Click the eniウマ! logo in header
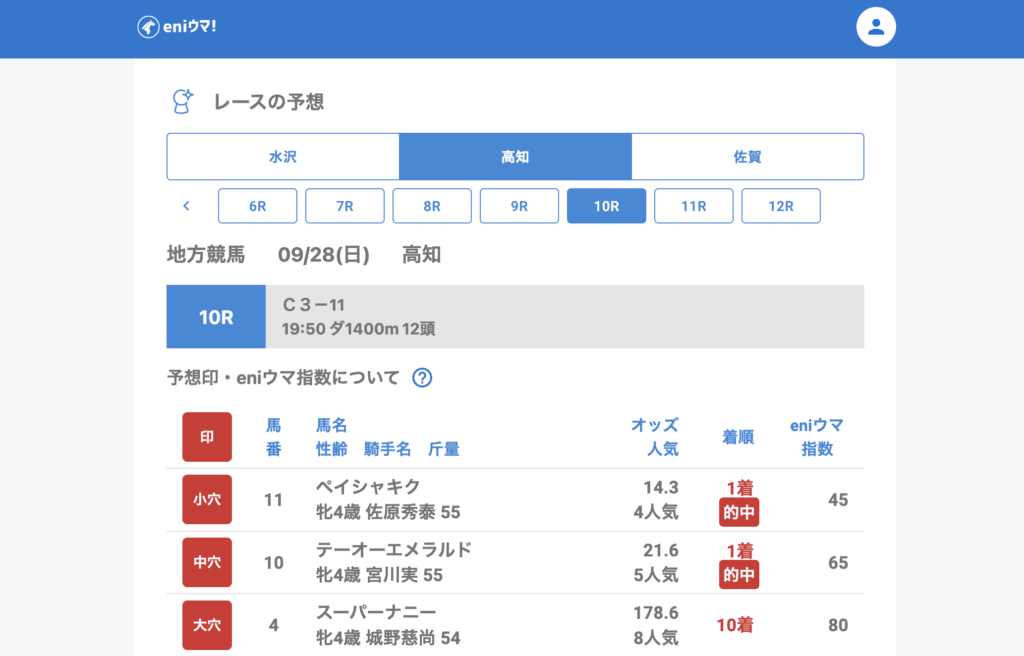Screen dimensions: 1024x656 tap(177, 27)
